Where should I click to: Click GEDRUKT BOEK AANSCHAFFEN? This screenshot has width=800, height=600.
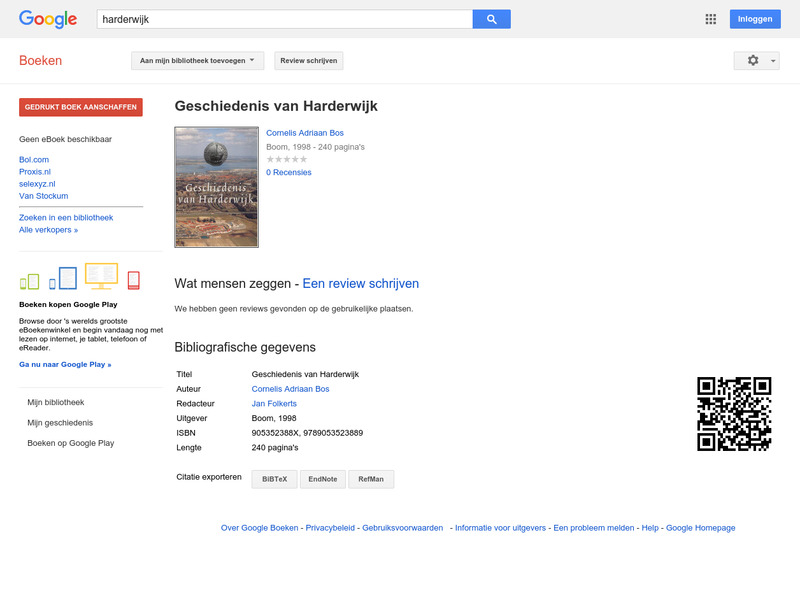81,107
